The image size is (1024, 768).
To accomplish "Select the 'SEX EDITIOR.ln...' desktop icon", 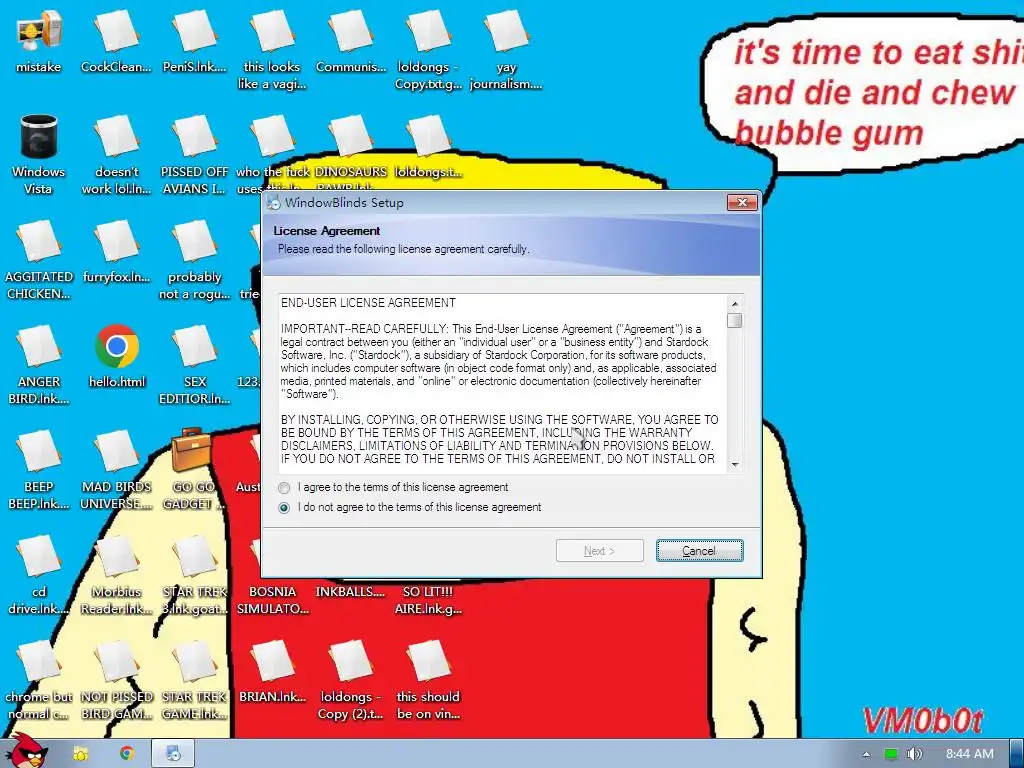I will click(x=194, y=366).
